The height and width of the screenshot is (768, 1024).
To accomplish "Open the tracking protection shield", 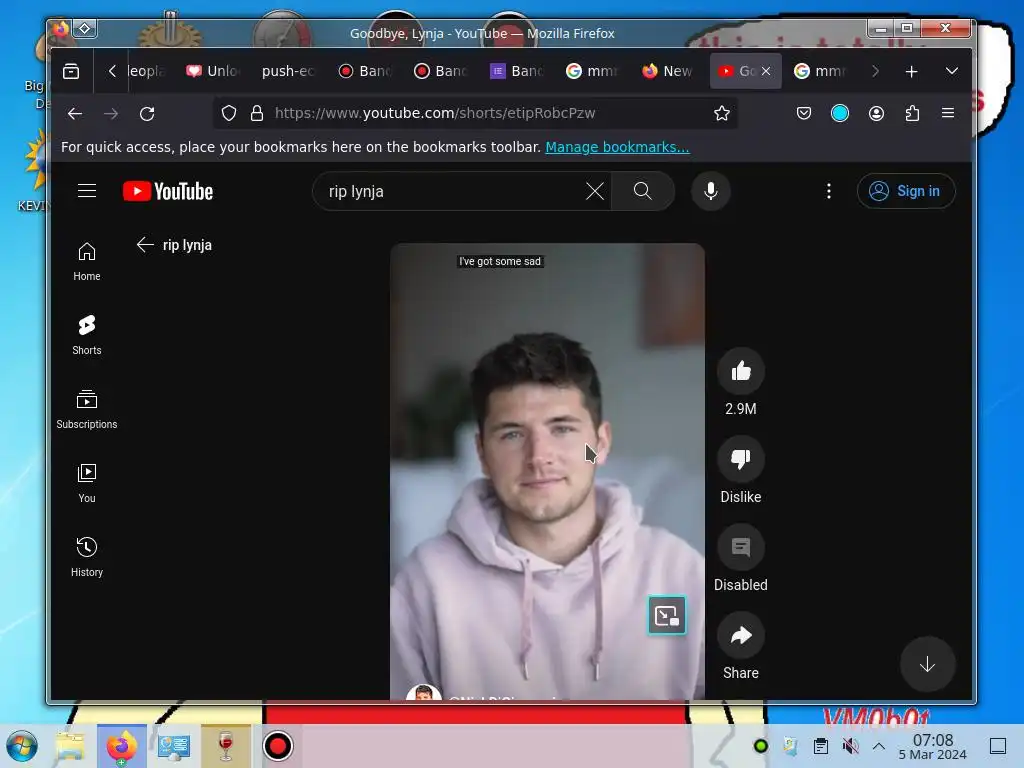I will [x=229, y=113].
